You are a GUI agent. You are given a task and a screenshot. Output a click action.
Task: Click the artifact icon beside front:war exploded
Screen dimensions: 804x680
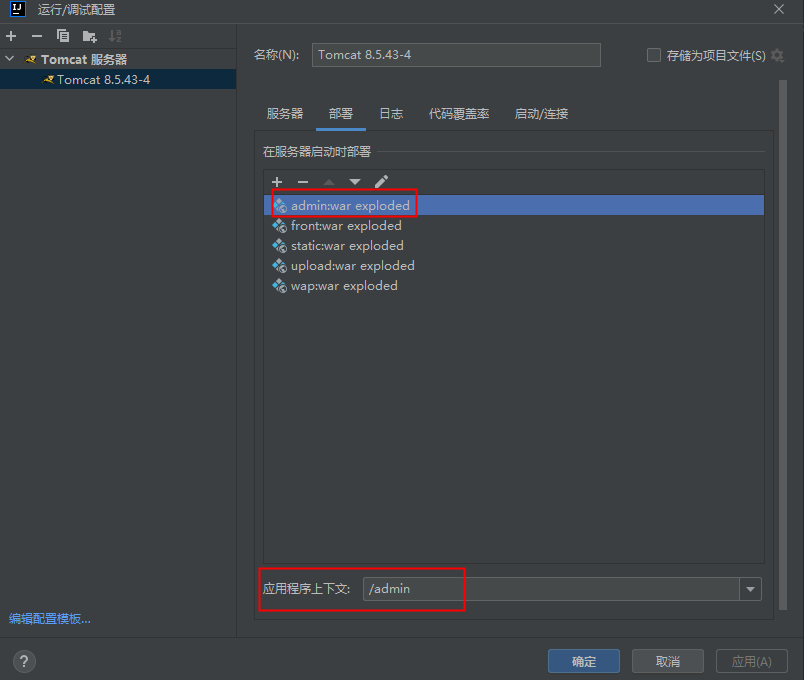click(279, 226)
